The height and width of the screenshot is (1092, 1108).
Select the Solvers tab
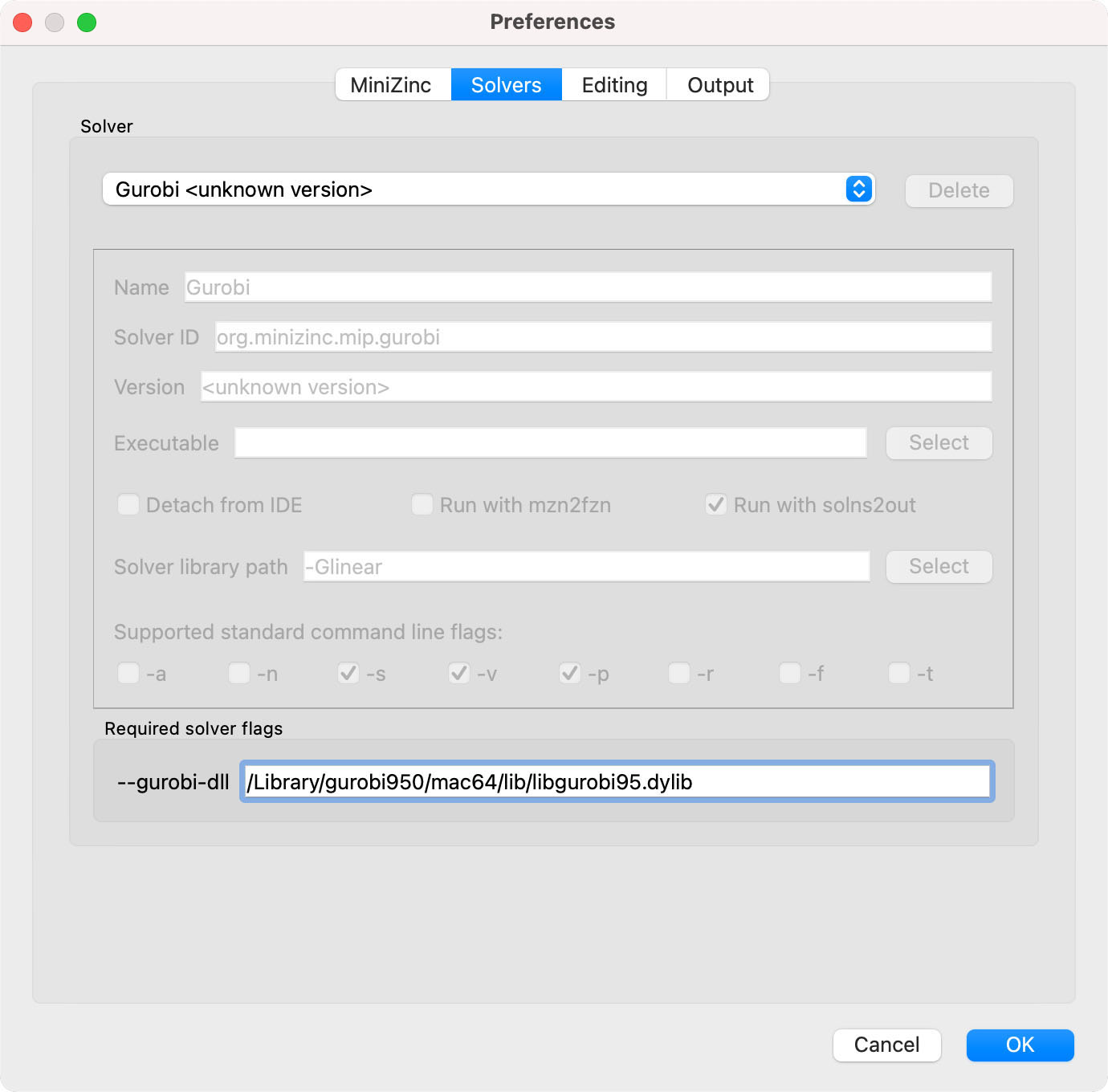click(x=507, y=84)
